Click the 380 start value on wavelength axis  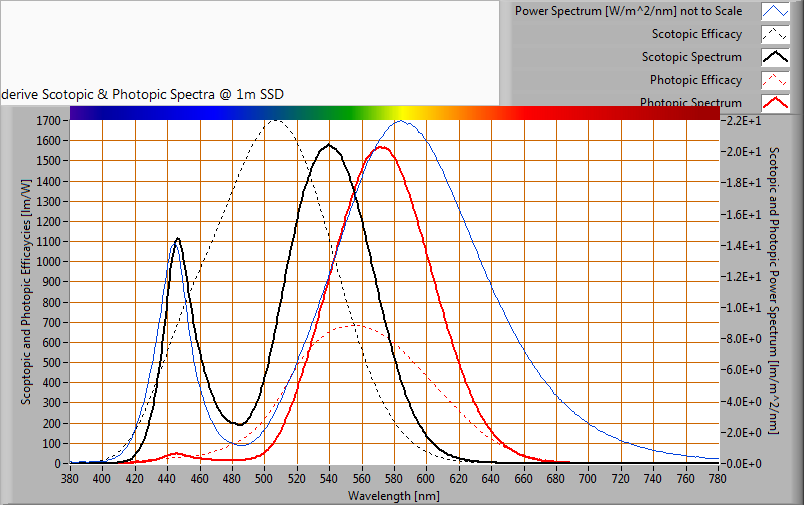[70, 479]
